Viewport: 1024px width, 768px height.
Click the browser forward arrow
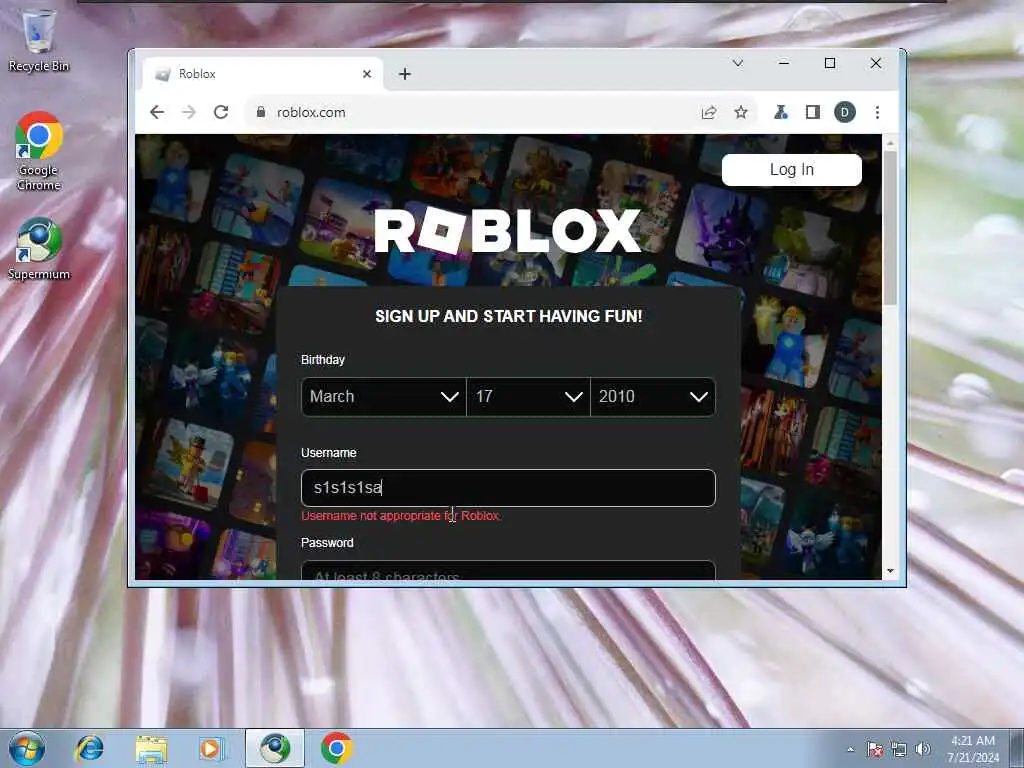click(x=189, y=112)
